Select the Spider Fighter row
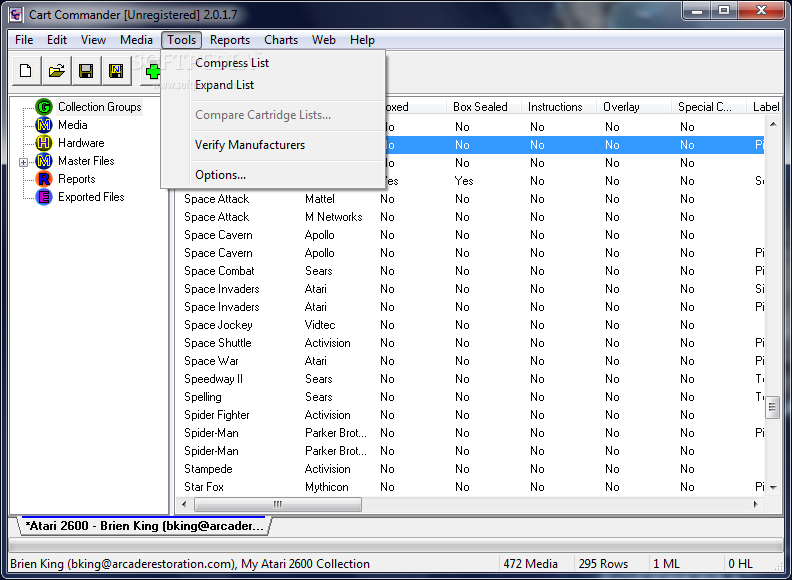792x580 pixels. [x=470, y=415]
